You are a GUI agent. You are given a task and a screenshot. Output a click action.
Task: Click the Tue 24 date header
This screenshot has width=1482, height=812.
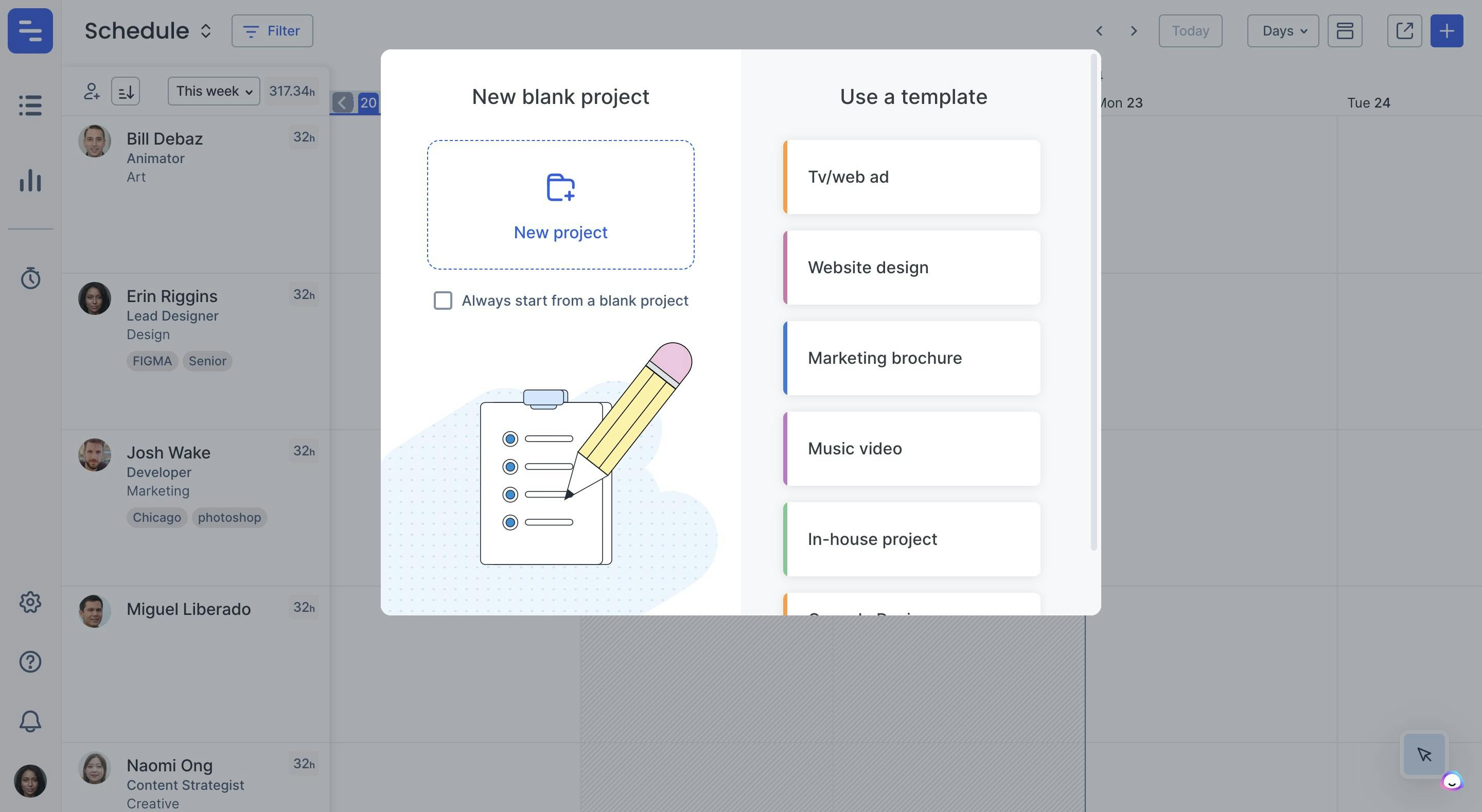pyautogui.click(x=1369, y=103)
